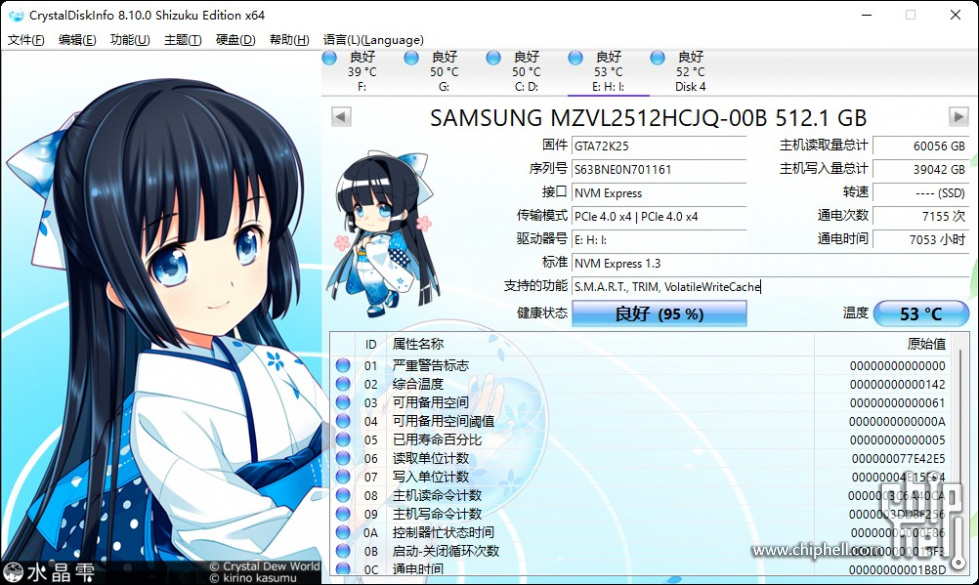Viewport: 979px width, 585px height.
Task: Click the power on hours 7053 小时
Action: (x=921, y=240)
